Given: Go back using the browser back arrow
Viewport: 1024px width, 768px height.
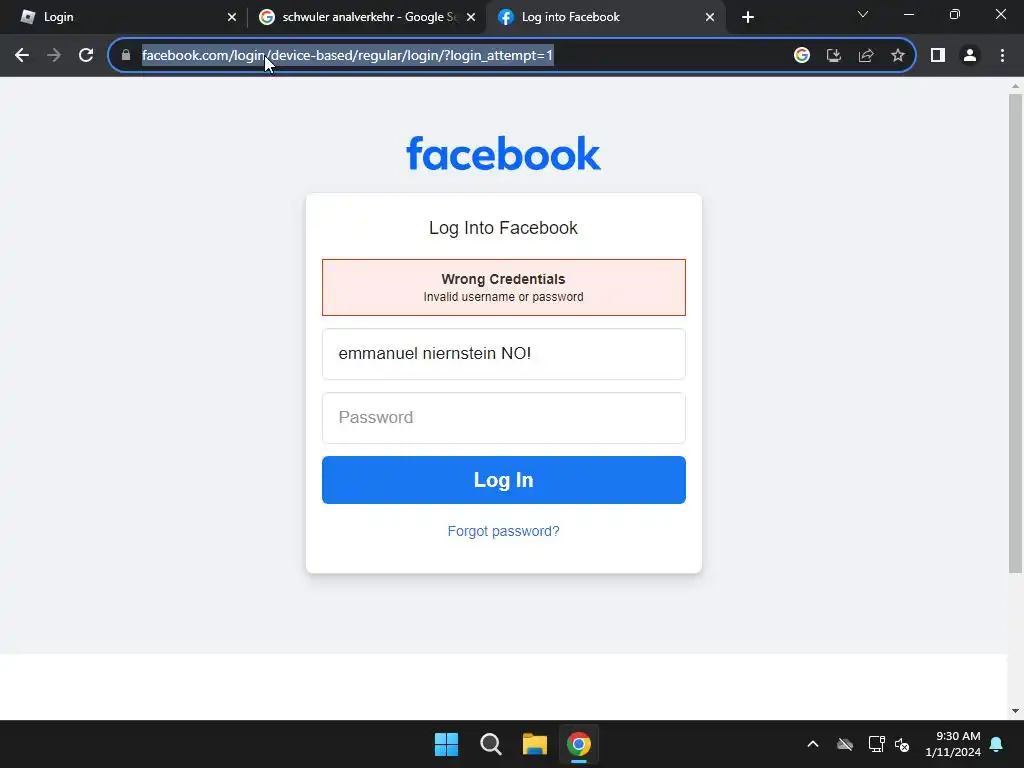Looking at the screenshot, I should pos(22,56).
